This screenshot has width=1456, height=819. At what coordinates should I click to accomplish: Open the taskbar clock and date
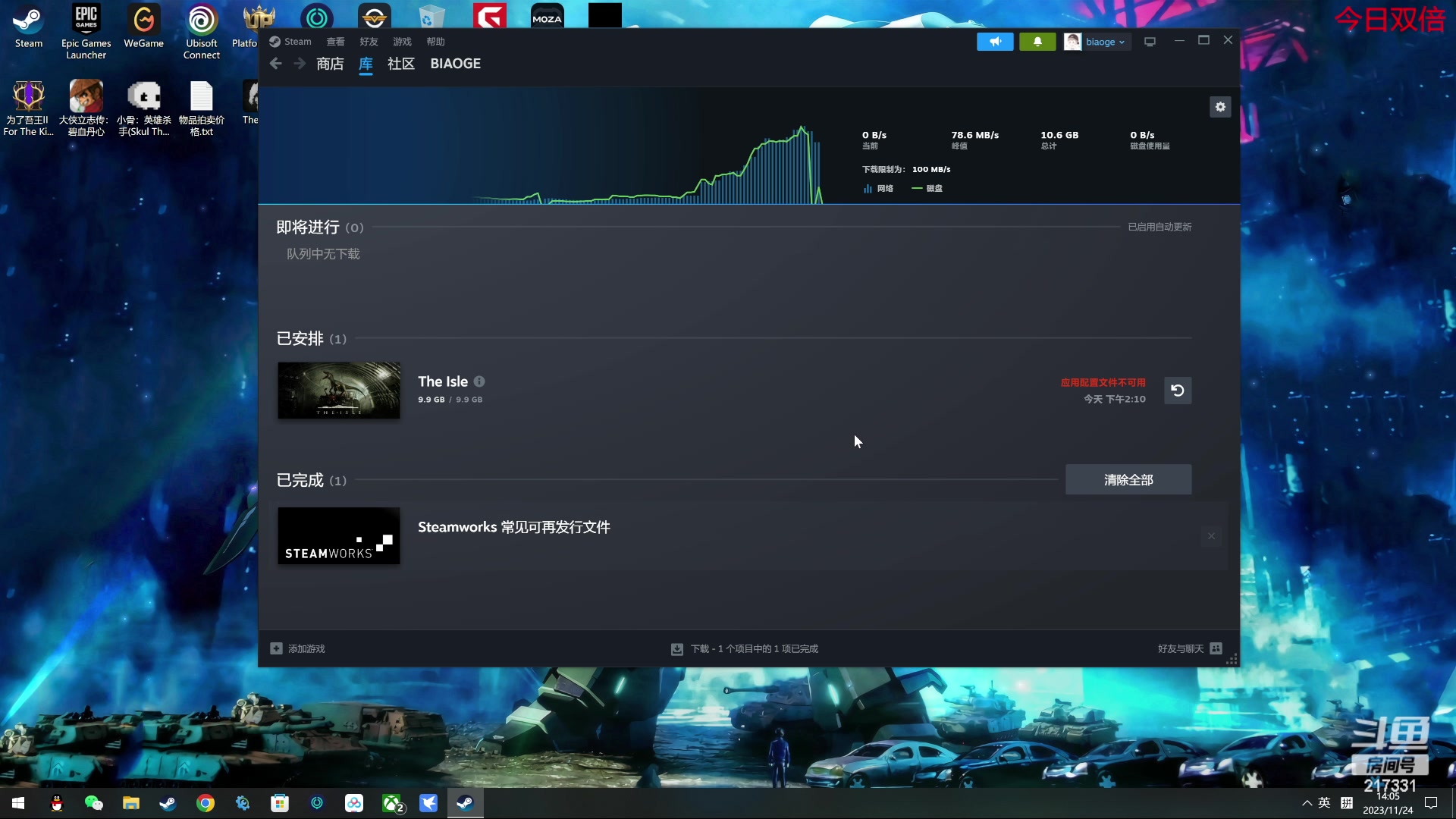click(x=1388, y=803)
